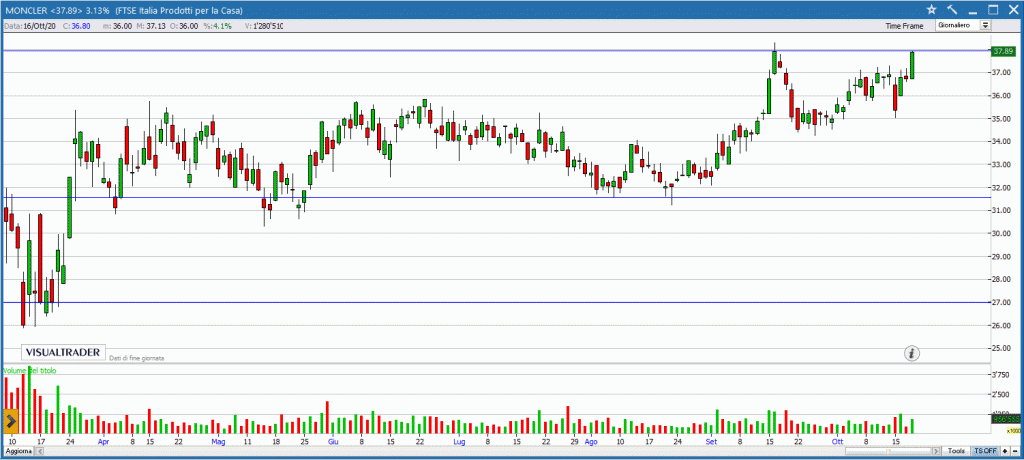The width and height of the screenshot is (1024, 460).
Task: Click the maximum value 37.13
Action: point(156,26)
